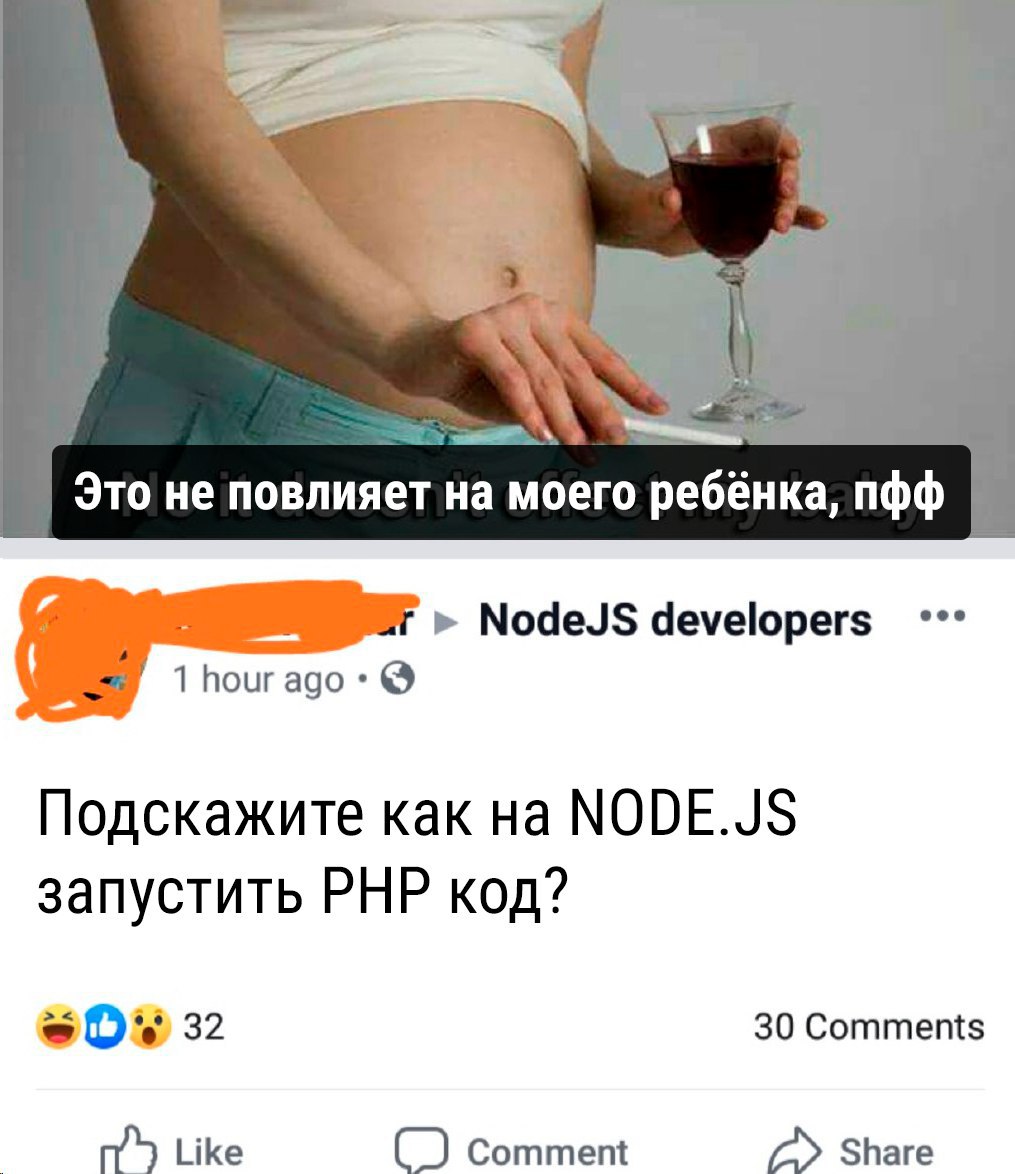Viewport: 1015px width, 1174px height.
Task: Click the thumbs-up icon of Like button
Action: click(x=129, y=1151)
